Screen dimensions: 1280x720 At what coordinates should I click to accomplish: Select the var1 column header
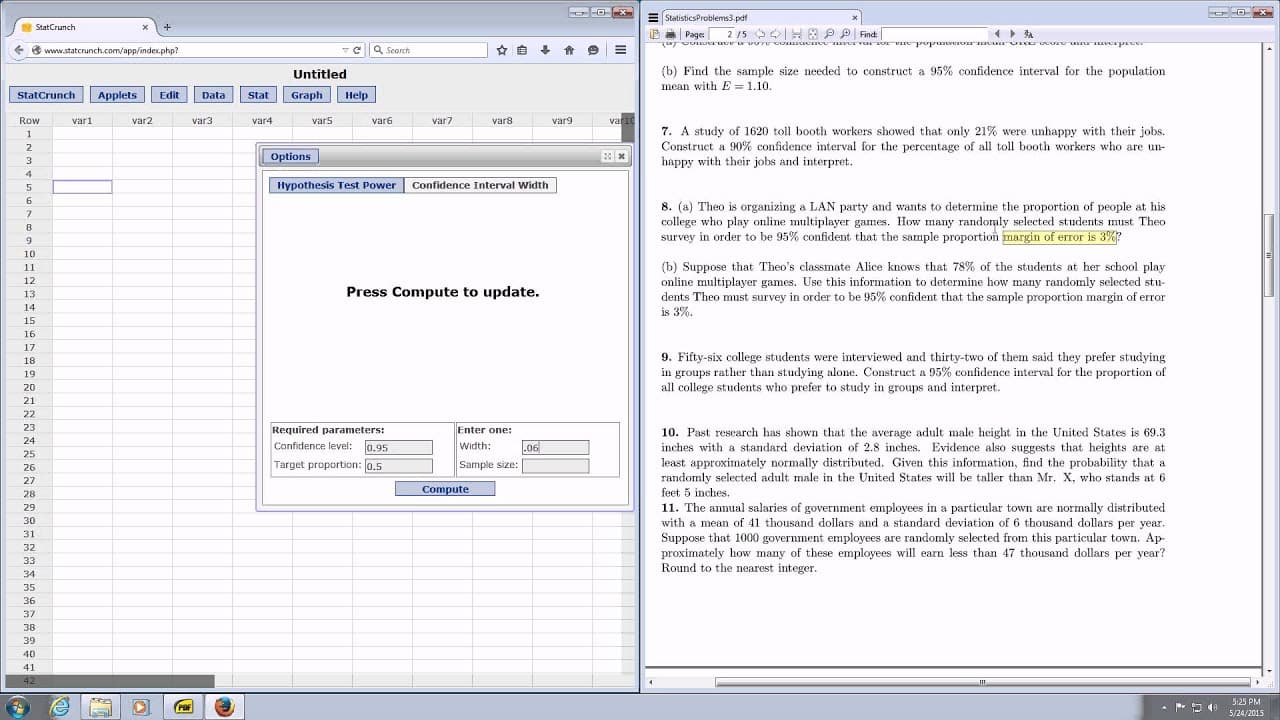coord(82,121)
